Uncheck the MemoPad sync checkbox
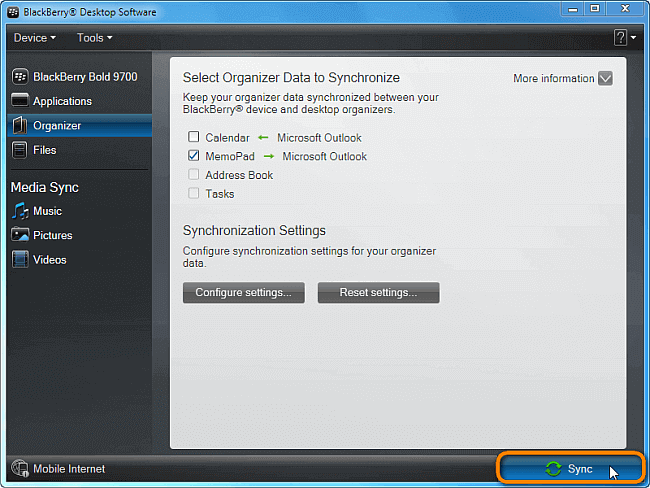Screen dimensions: 650x488 (194, 155)
